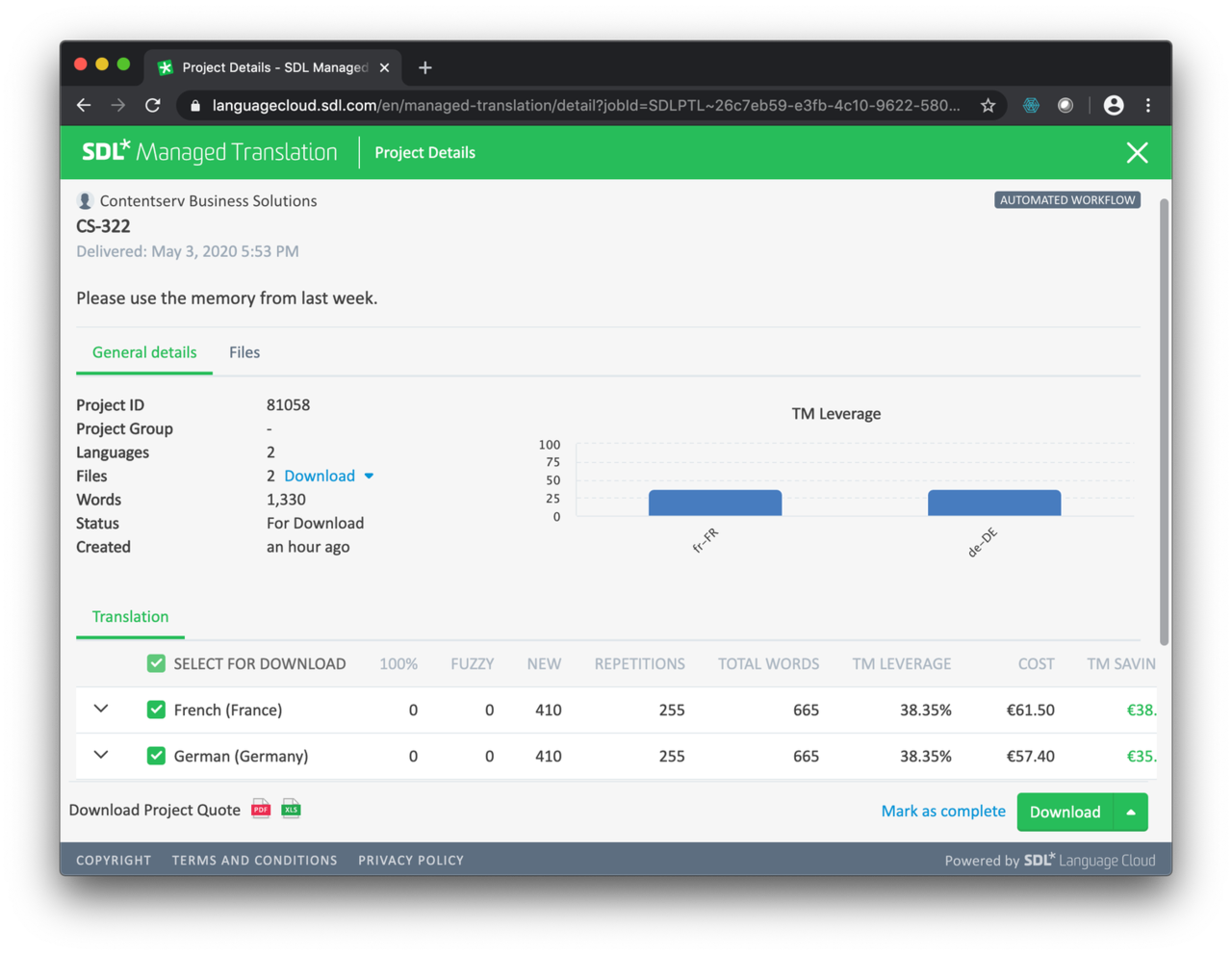Select the General details tab
This screenshot has height=955, width=1232.
[x=144, y=352]
